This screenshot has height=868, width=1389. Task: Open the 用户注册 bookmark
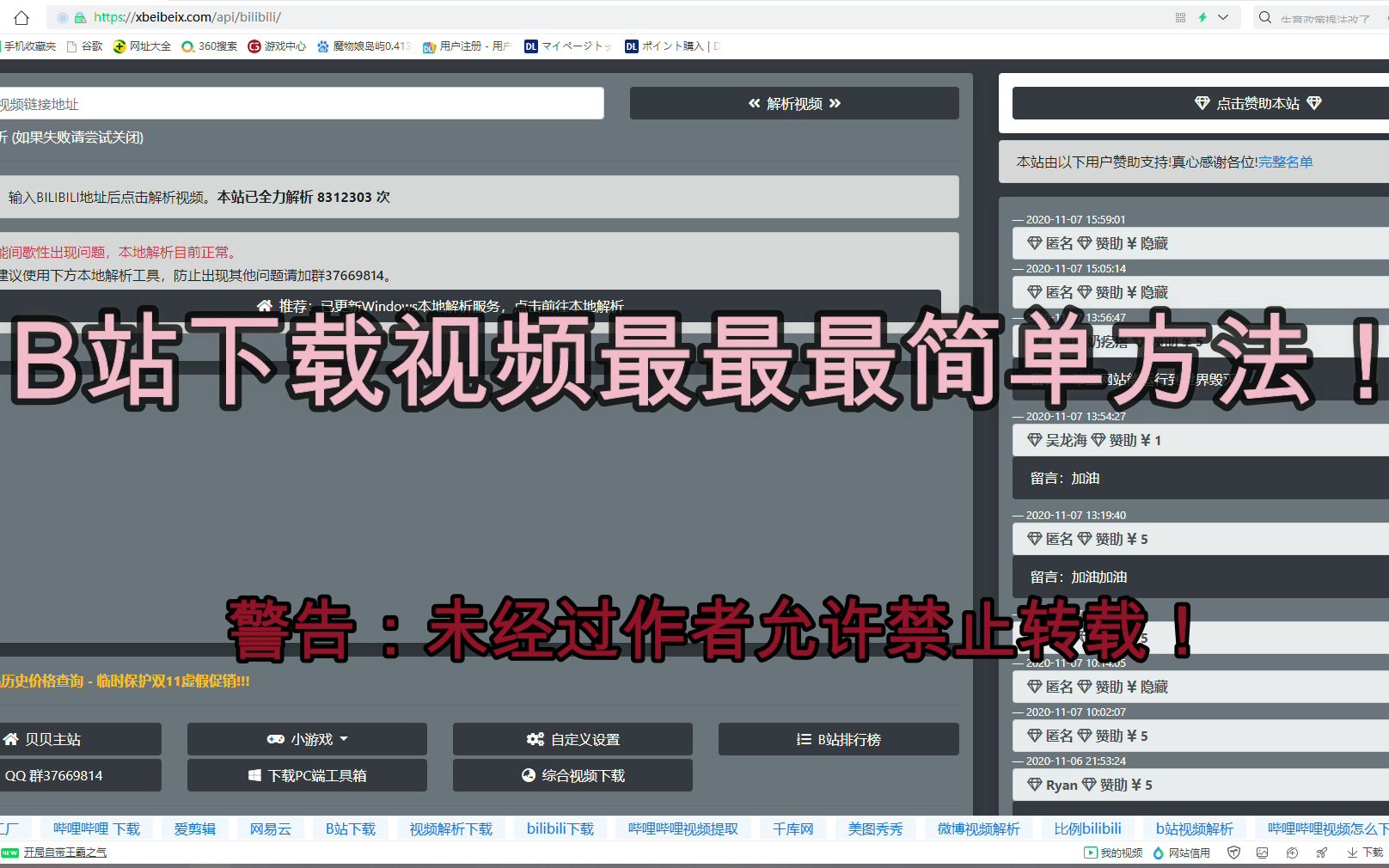coord(467,46)
